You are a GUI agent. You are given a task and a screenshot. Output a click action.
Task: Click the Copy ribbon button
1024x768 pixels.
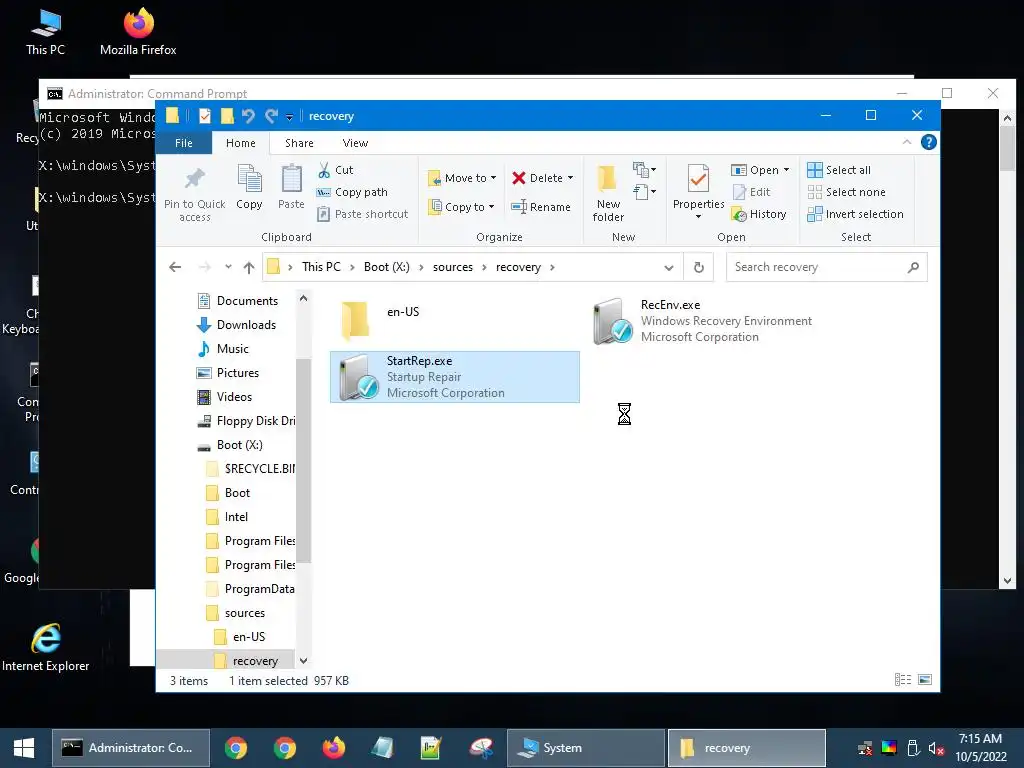coord(249,187)
